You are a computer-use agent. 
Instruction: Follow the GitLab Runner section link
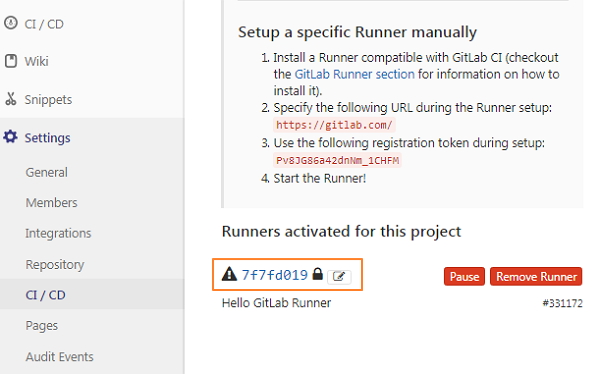(354, 74)
